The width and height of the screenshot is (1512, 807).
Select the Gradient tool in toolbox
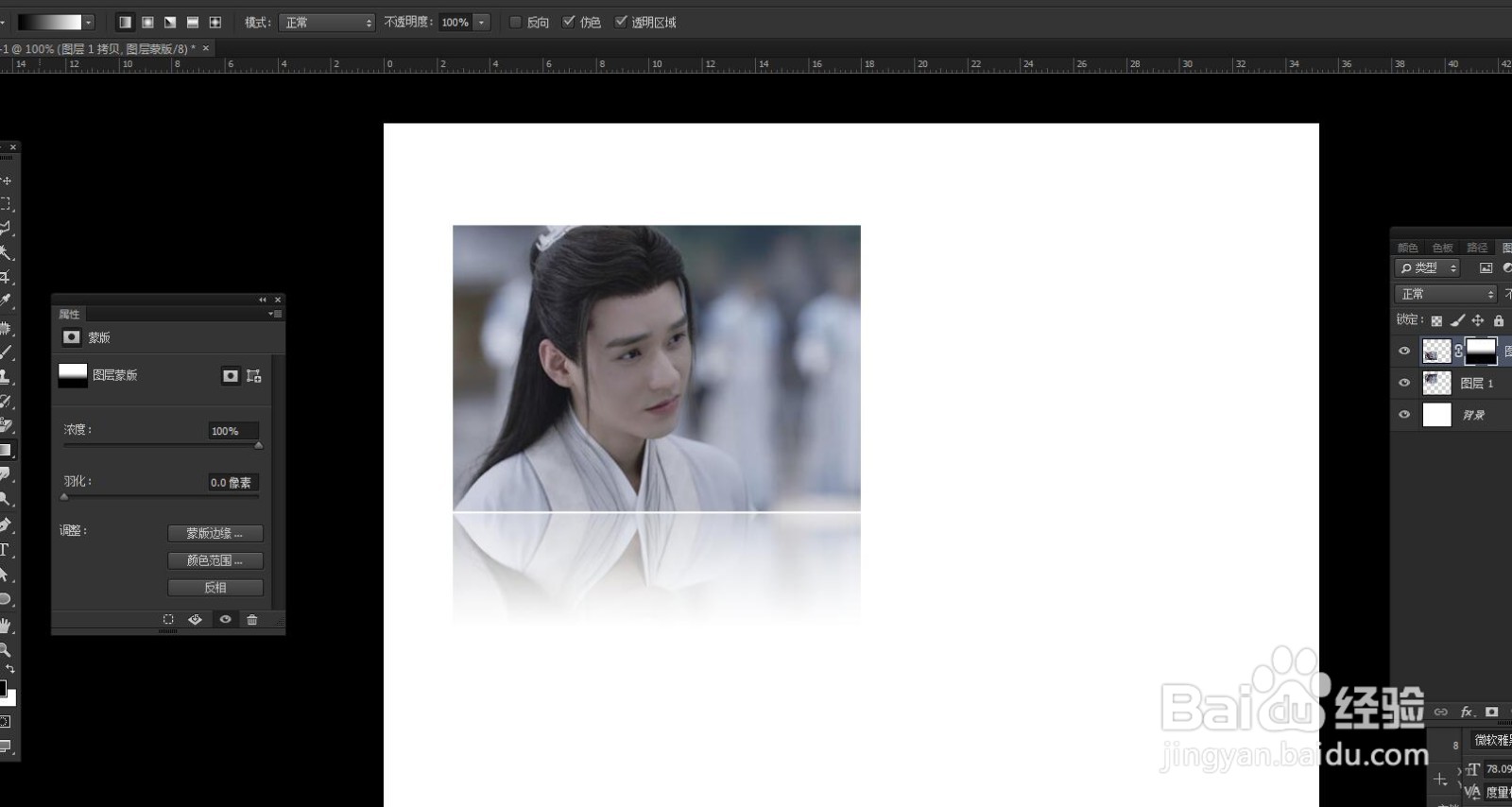coord(6,450)
